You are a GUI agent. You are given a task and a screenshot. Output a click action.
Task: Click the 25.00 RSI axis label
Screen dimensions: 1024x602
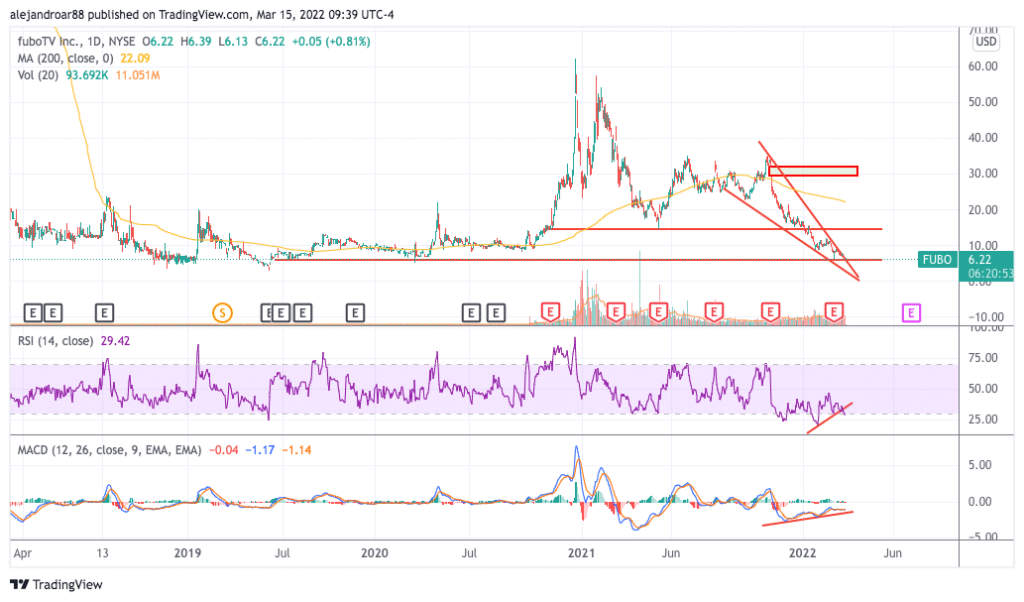983,419
